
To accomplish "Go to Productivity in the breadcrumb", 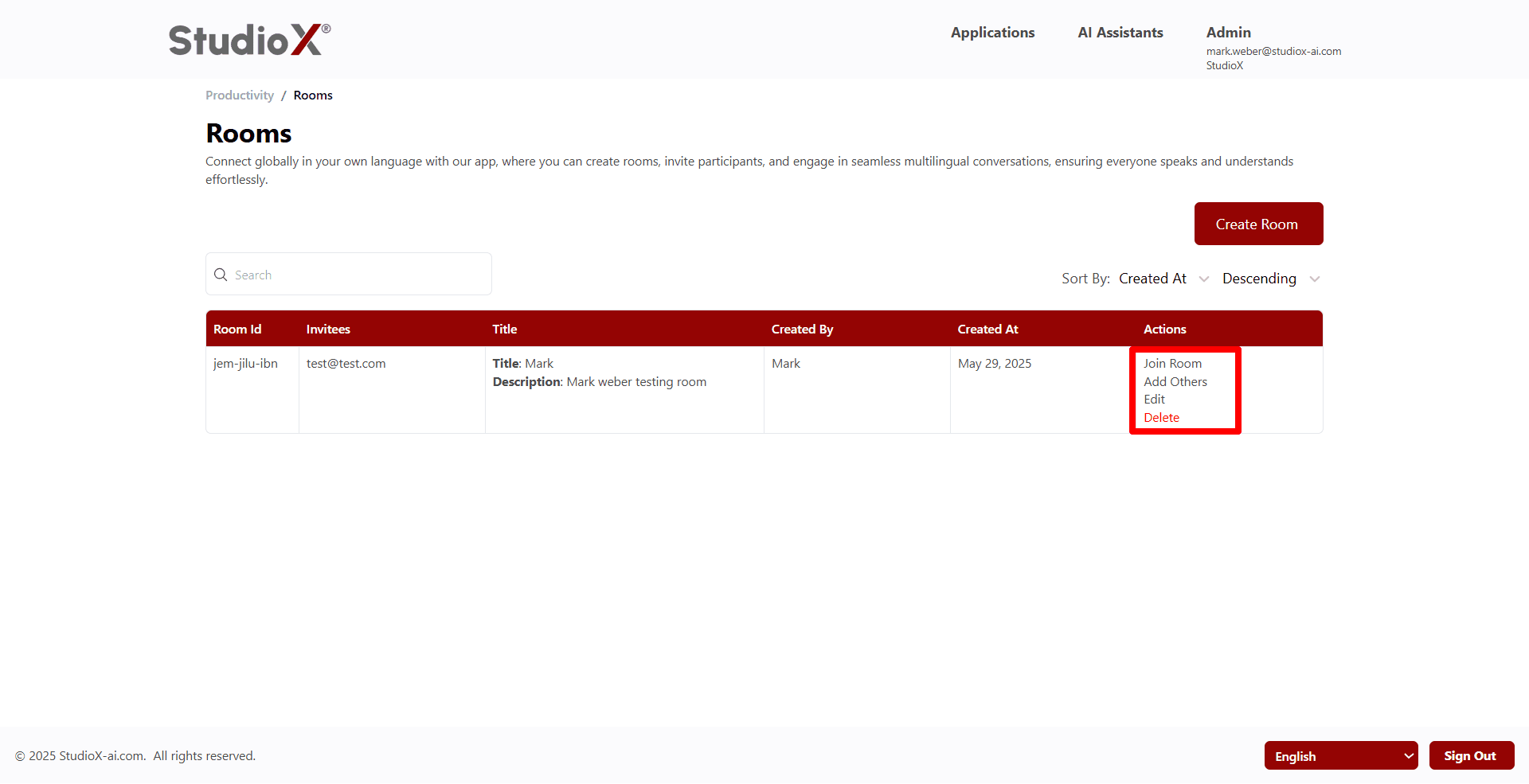I will point(239,96).
